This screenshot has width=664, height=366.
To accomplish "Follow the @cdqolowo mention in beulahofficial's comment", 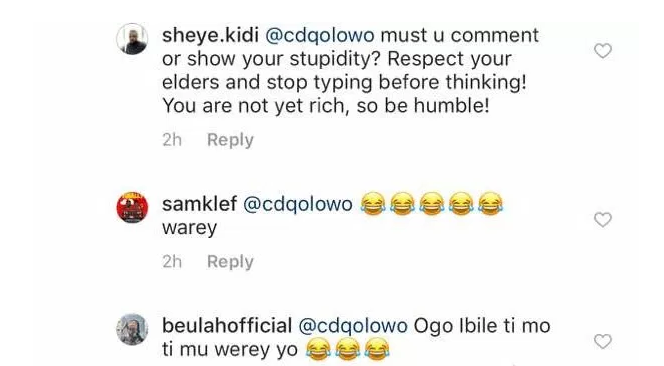I will coord(353,326).
